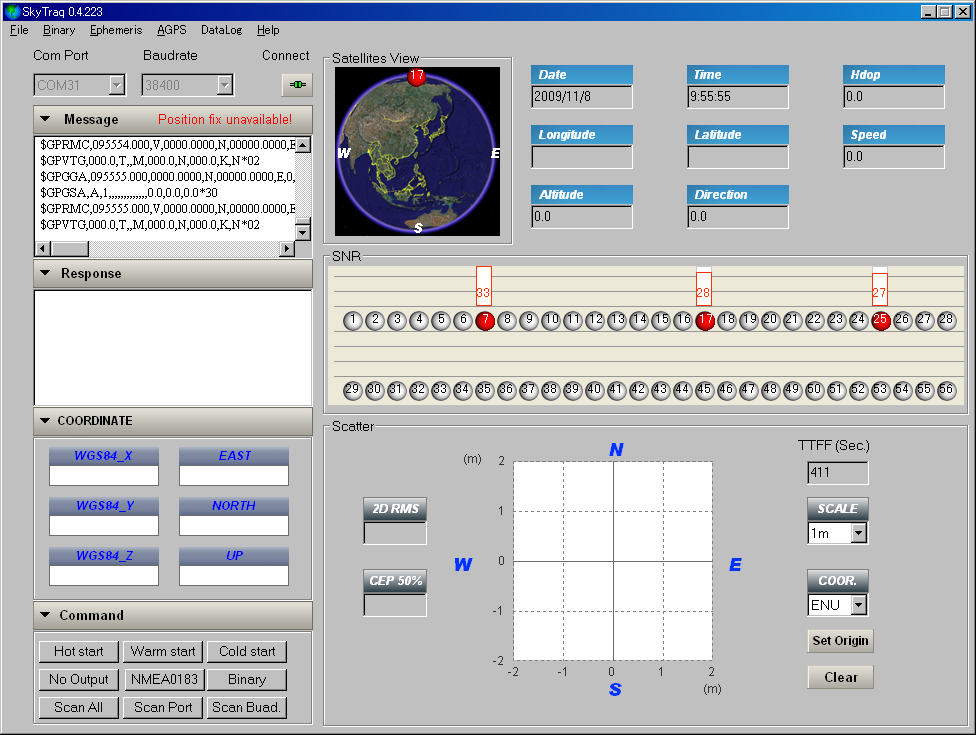Click the SNR bar labeled 28

coord(703,289)
